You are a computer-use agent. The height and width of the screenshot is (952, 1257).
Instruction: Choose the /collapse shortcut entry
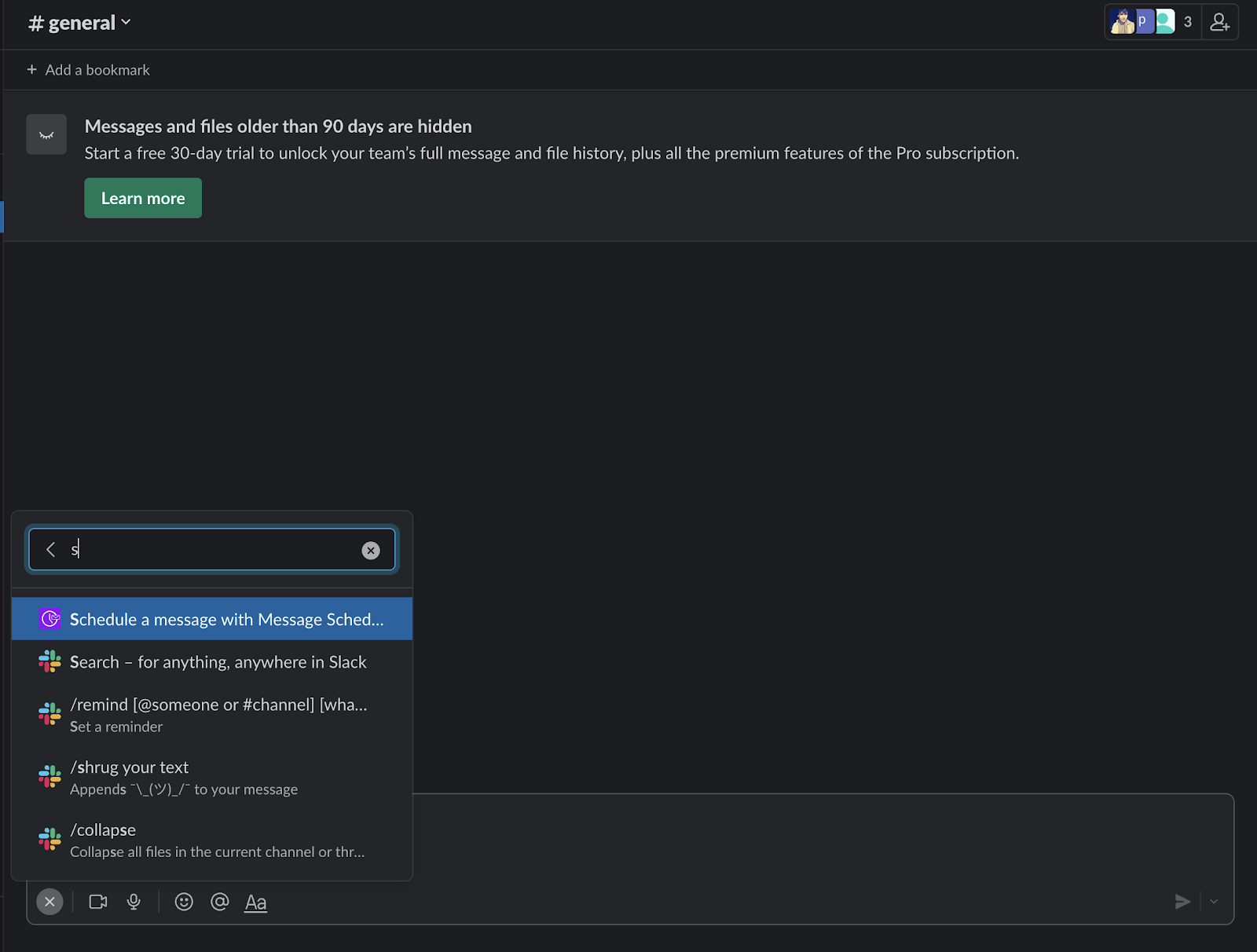point(212,840)
